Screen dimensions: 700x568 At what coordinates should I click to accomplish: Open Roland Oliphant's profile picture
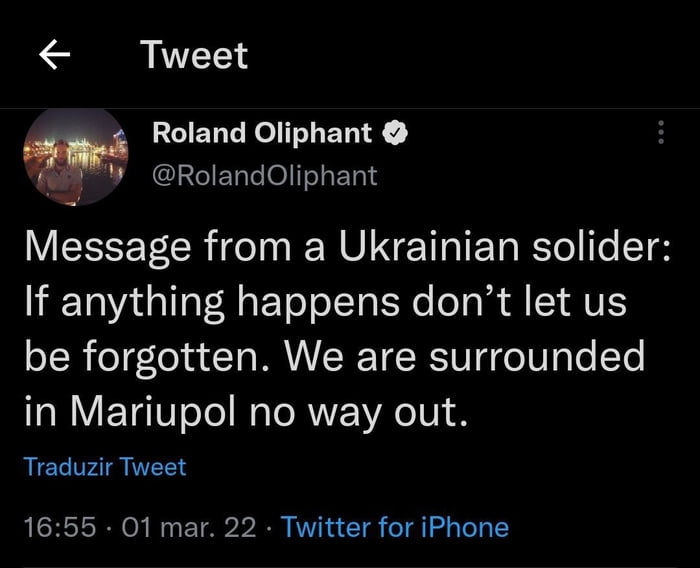tap(76, 154)
